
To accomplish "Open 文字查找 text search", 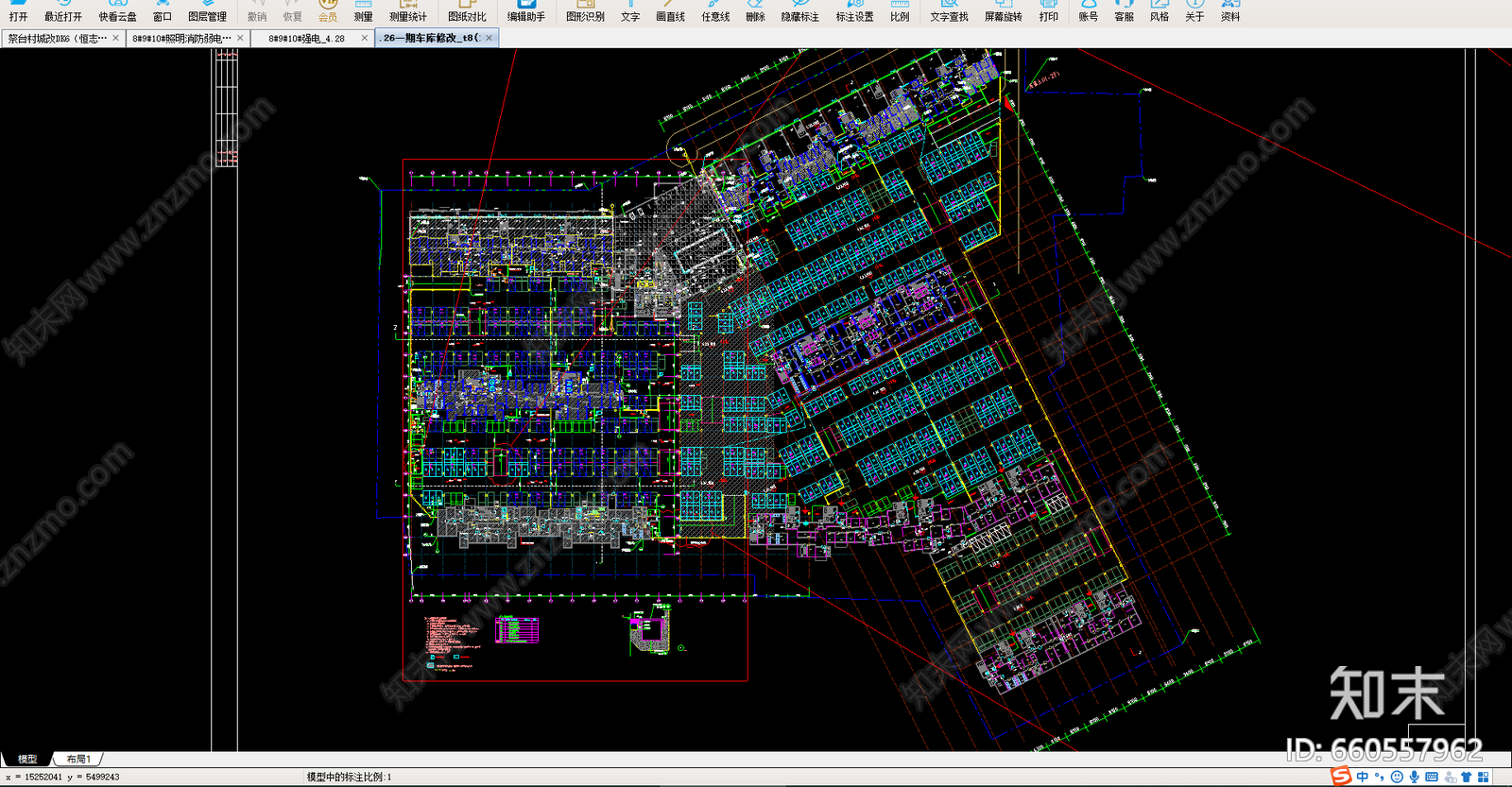I will pos(949,11).
